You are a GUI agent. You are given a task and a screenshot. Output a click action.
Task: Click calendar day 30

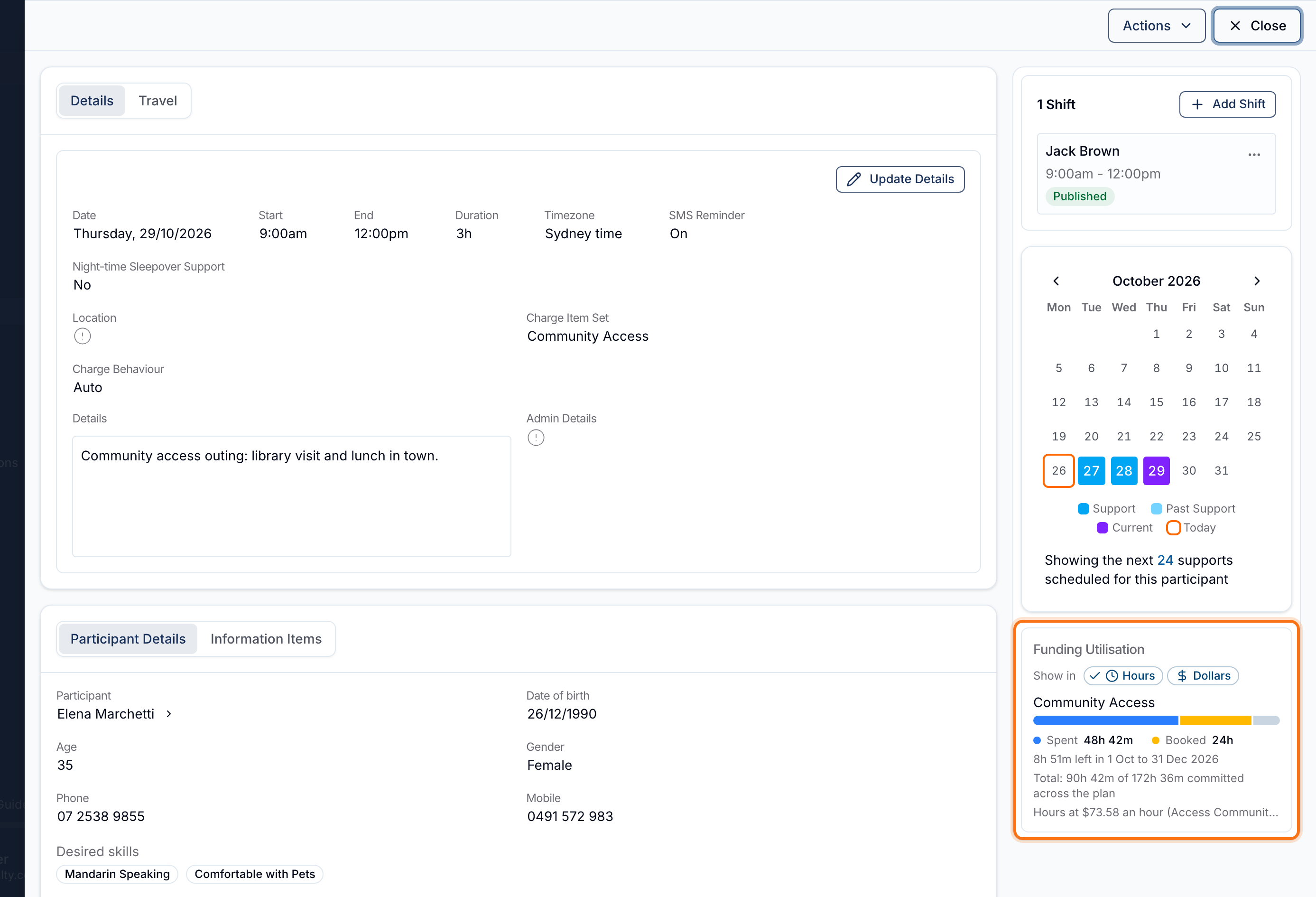1188,471
